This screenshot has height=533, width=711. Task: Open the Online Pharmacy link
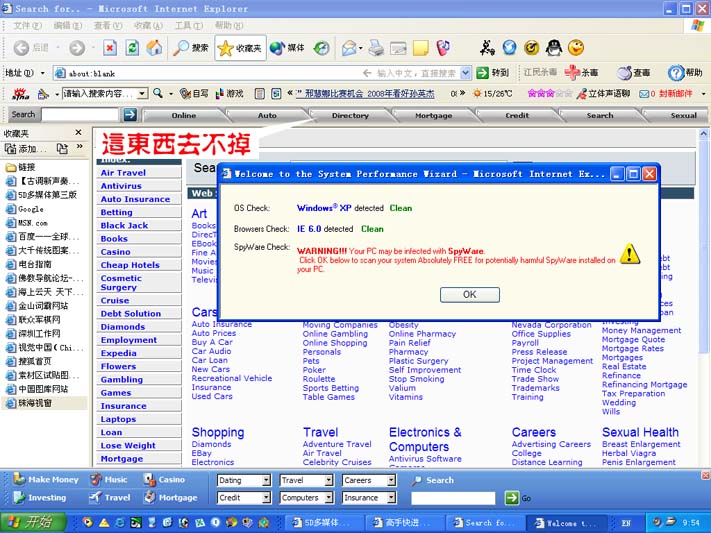pyautogui.click(x=422, y=333)
